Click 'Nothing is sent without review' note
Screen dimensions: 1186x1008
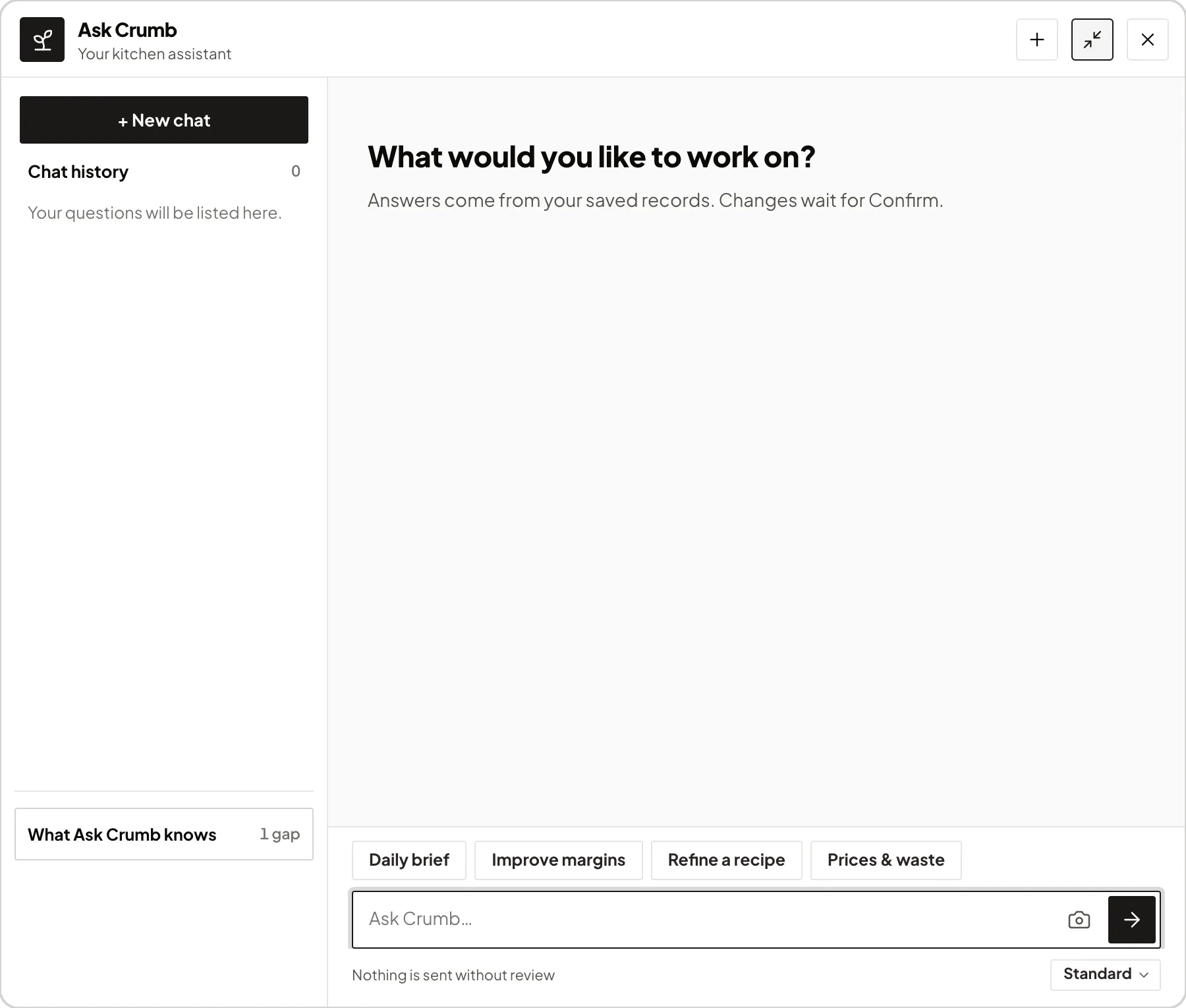click(x=453, y=975)
